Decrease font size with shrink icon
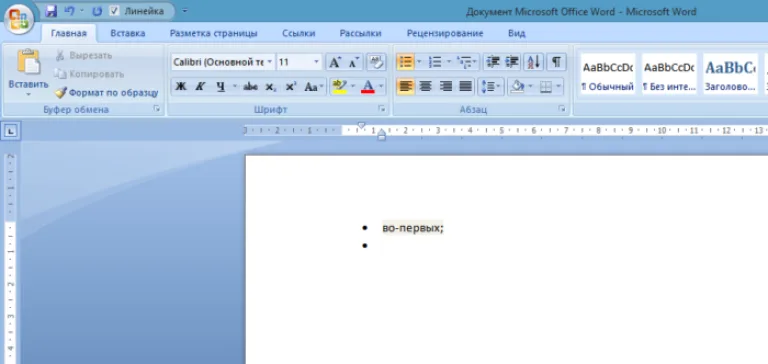Screen dimensions: 768x364 click(x=354, y=62)
